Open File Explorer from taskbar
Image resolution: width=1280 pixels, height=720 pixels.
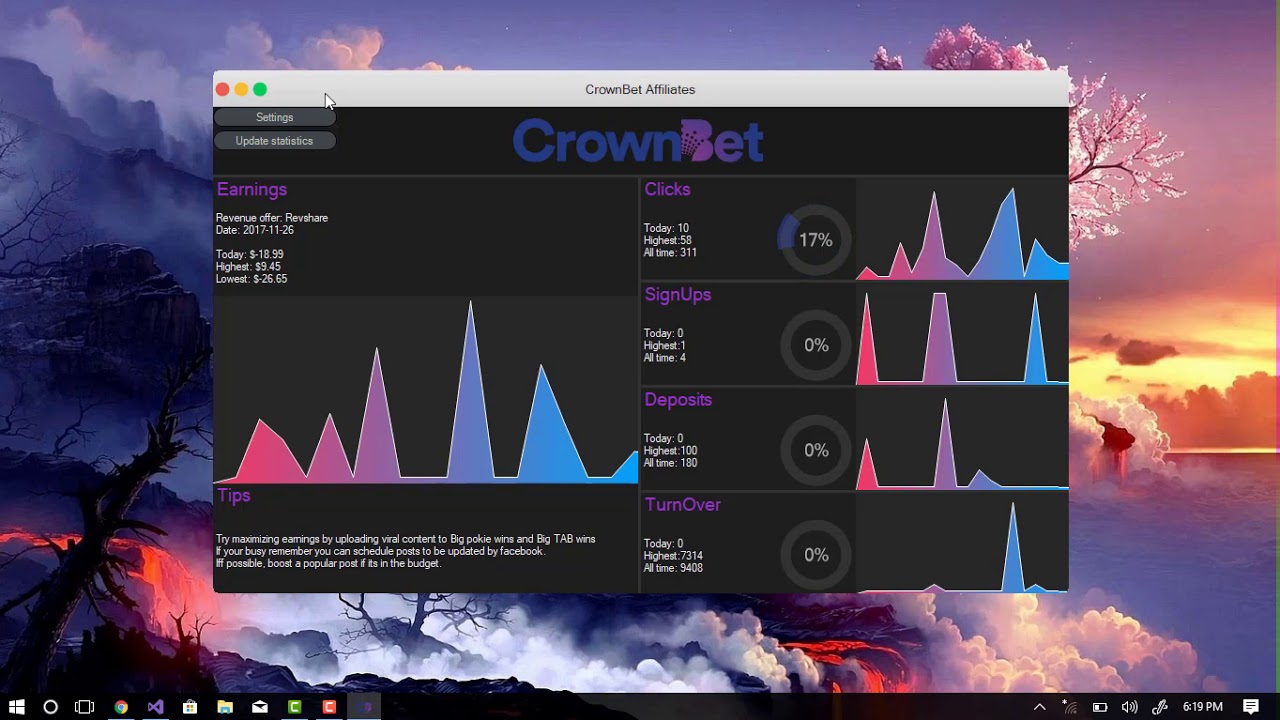pos(225,707)
